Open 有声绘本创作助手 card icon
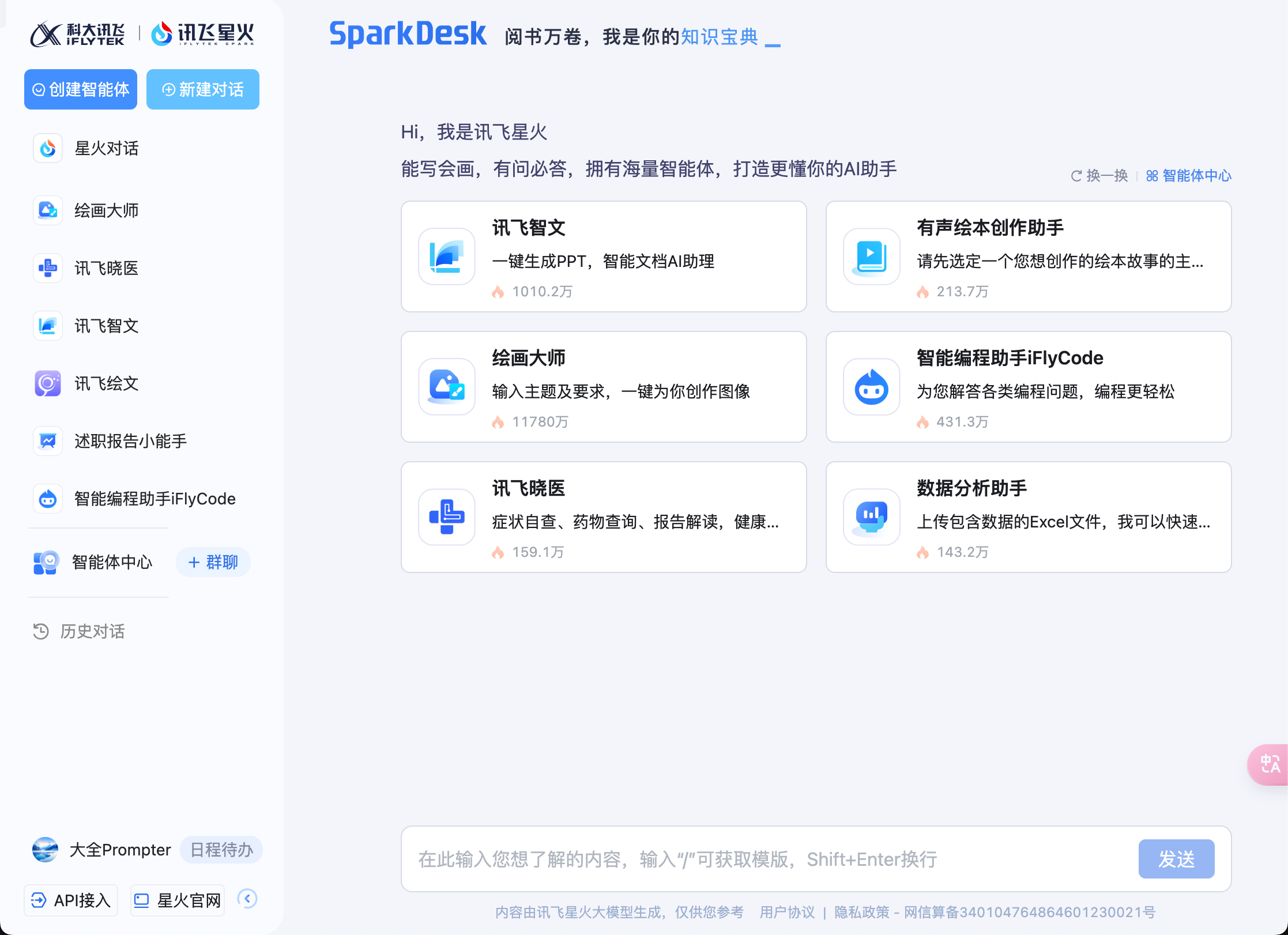1288x935 pixels. coord(871,257)
